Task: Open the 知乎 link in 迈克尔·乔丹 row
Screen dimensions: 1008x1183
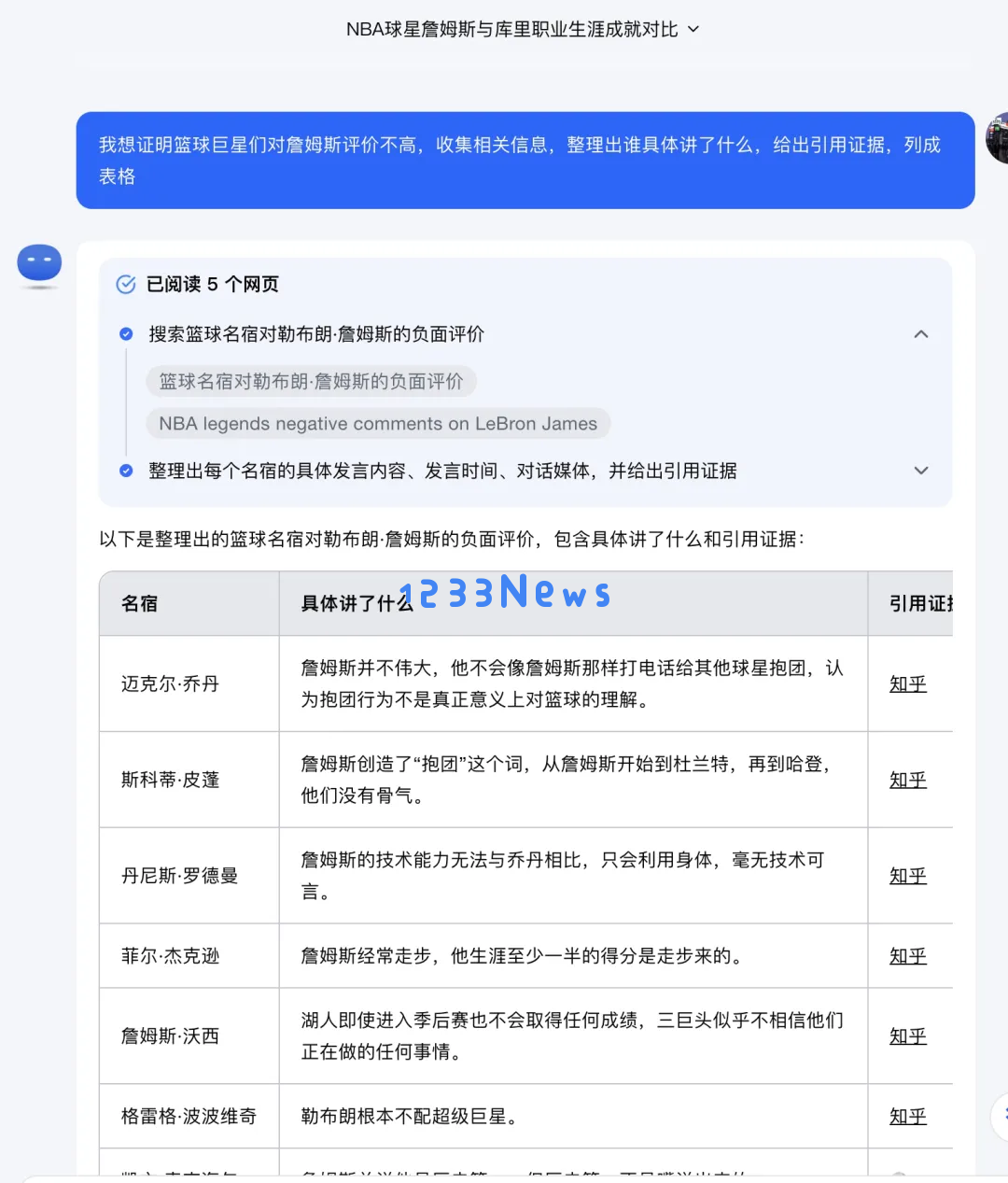Action: point(908,684)
